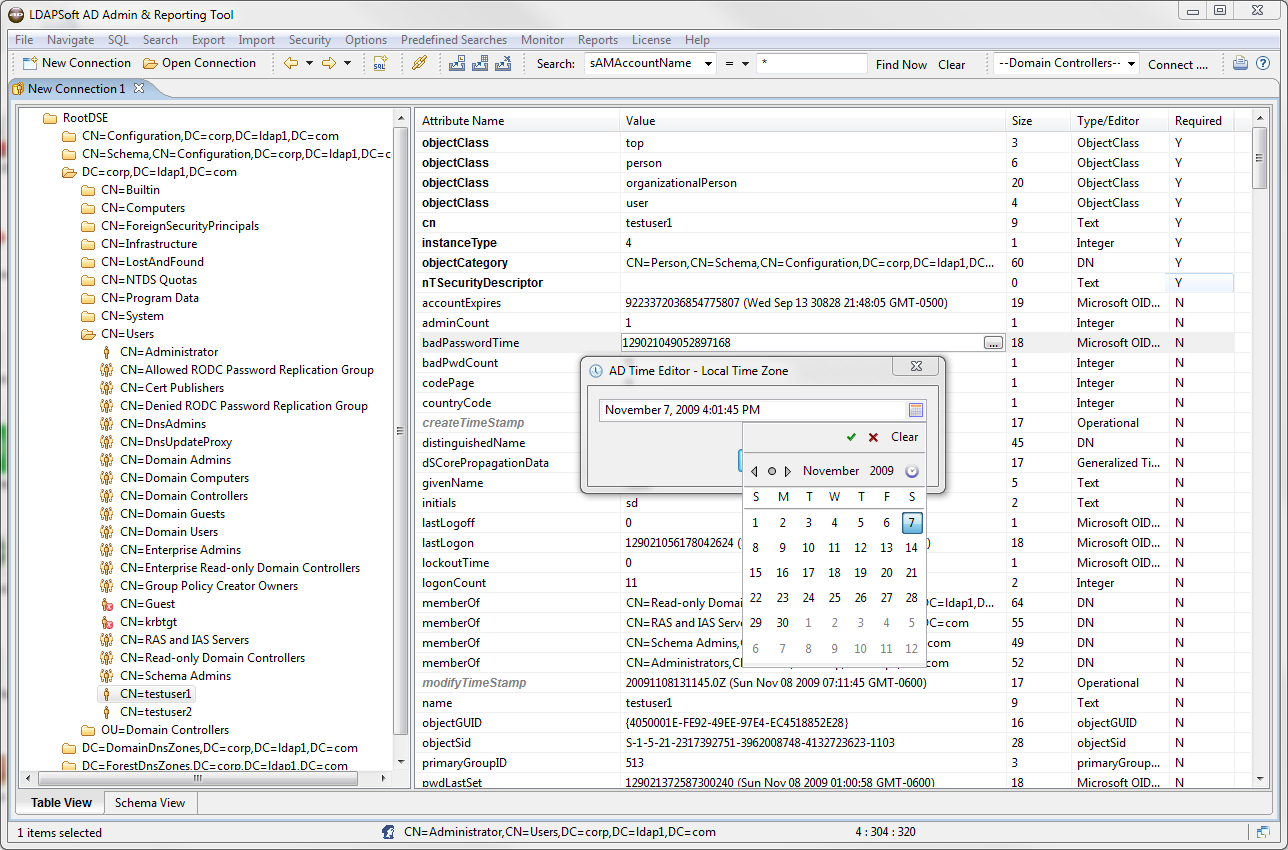Select the CN=Administrator user node

tap(169, 352)
